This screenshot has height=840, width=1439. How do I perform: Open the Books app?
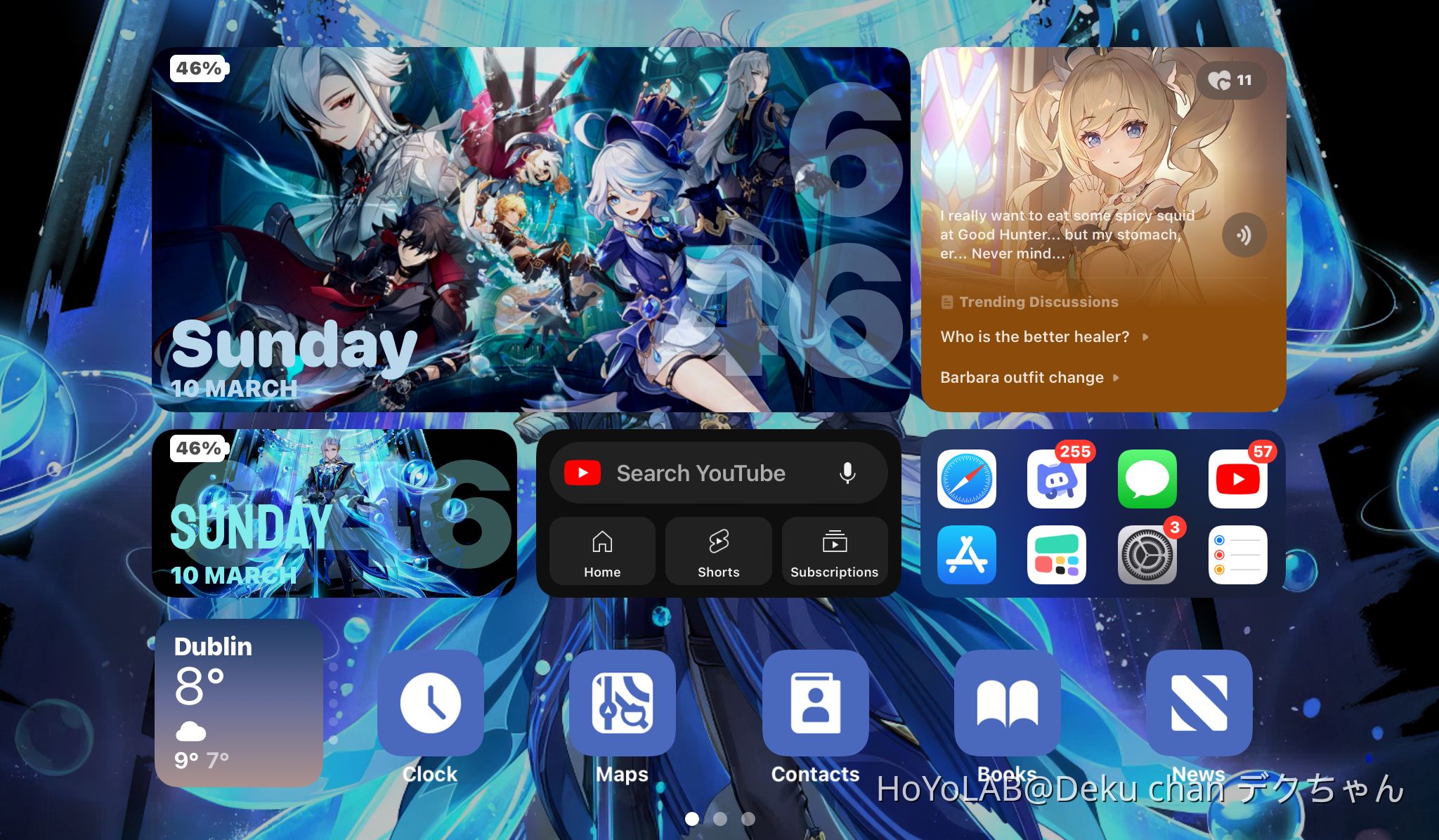(1006, 704)
